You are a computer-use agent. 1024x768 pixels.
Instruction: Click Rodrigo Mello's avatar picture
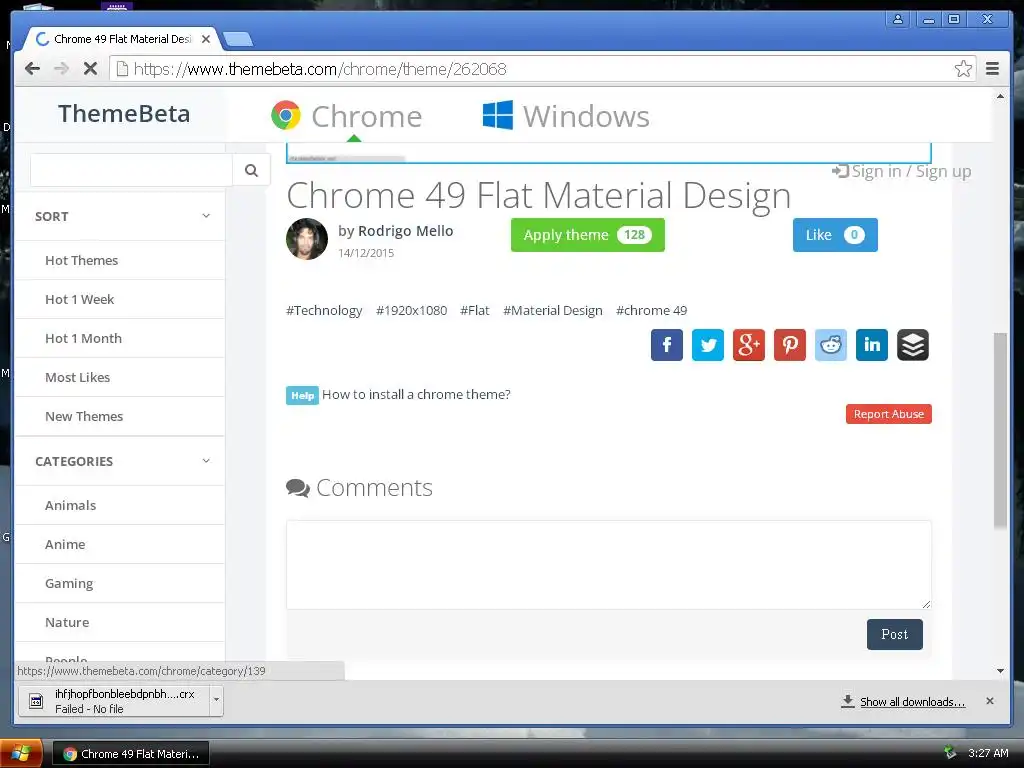pos(307,239)
